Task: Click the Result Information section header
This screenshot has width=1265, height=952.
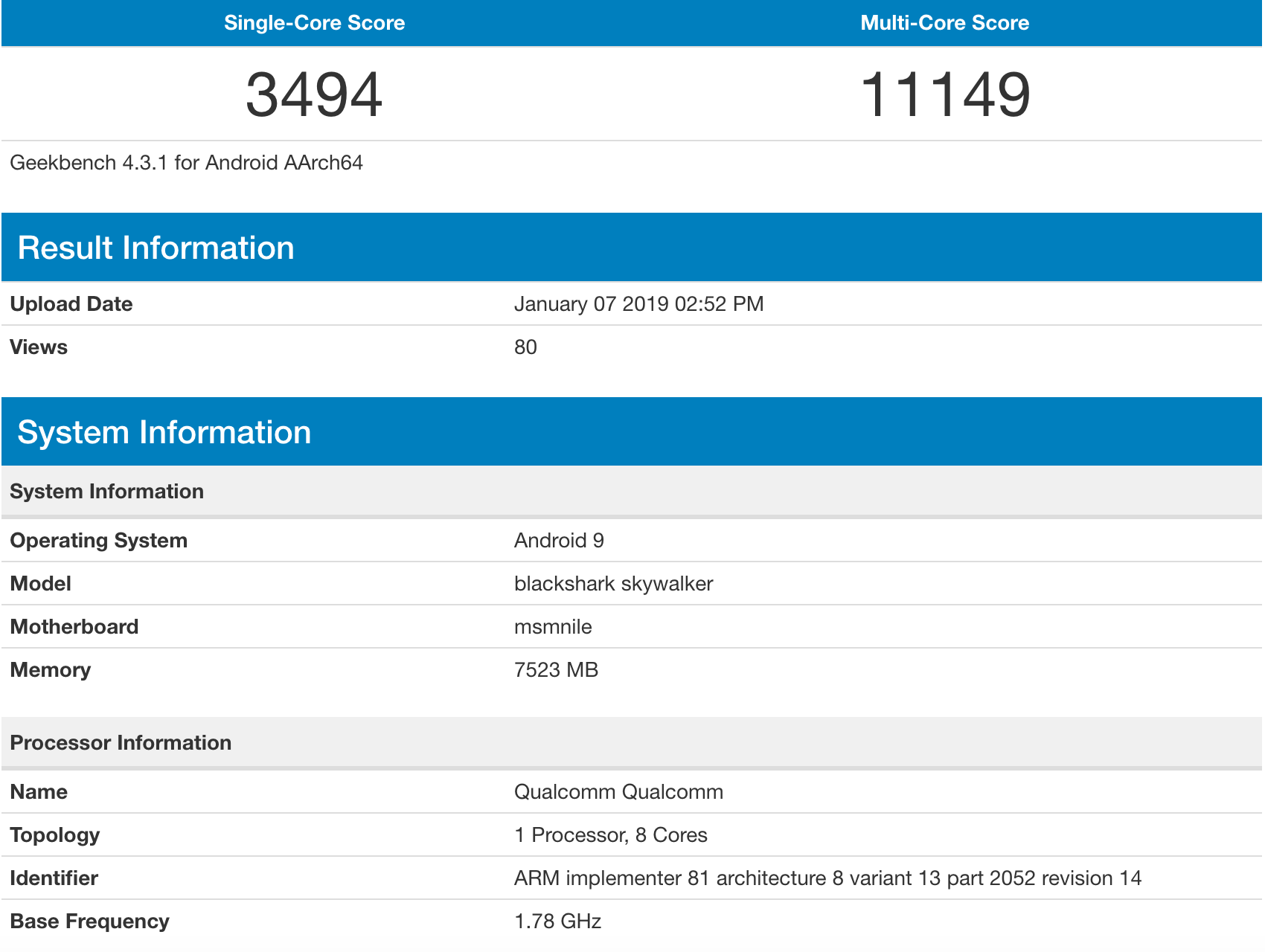Action: pos(156,248)
